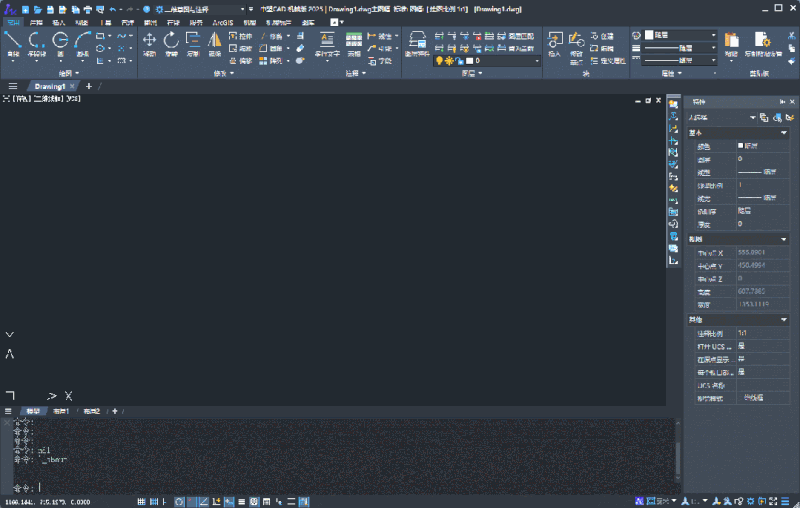The height and width of the screenshot is (508, 800).
Task: Open the layer 0 dropdown list
Action: point(537,61)
